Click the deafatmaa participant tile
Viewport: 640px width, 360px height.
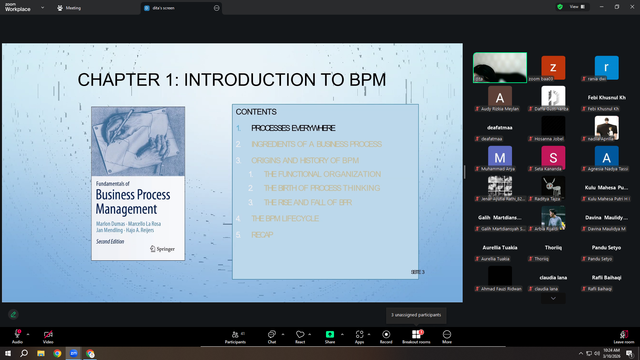pos(500,128)
